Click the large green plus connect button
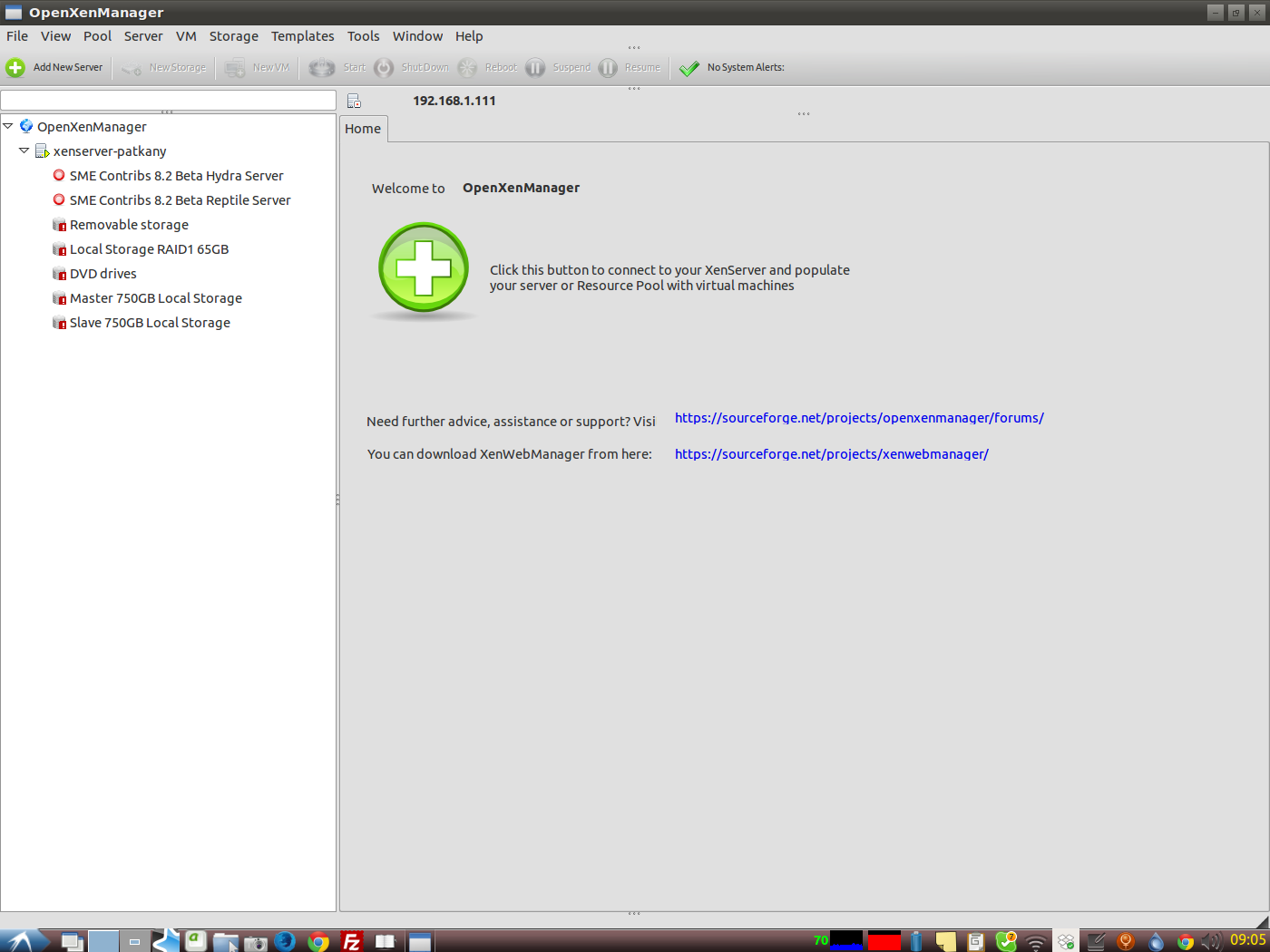The image size is (1270, 952). point(424,267)
